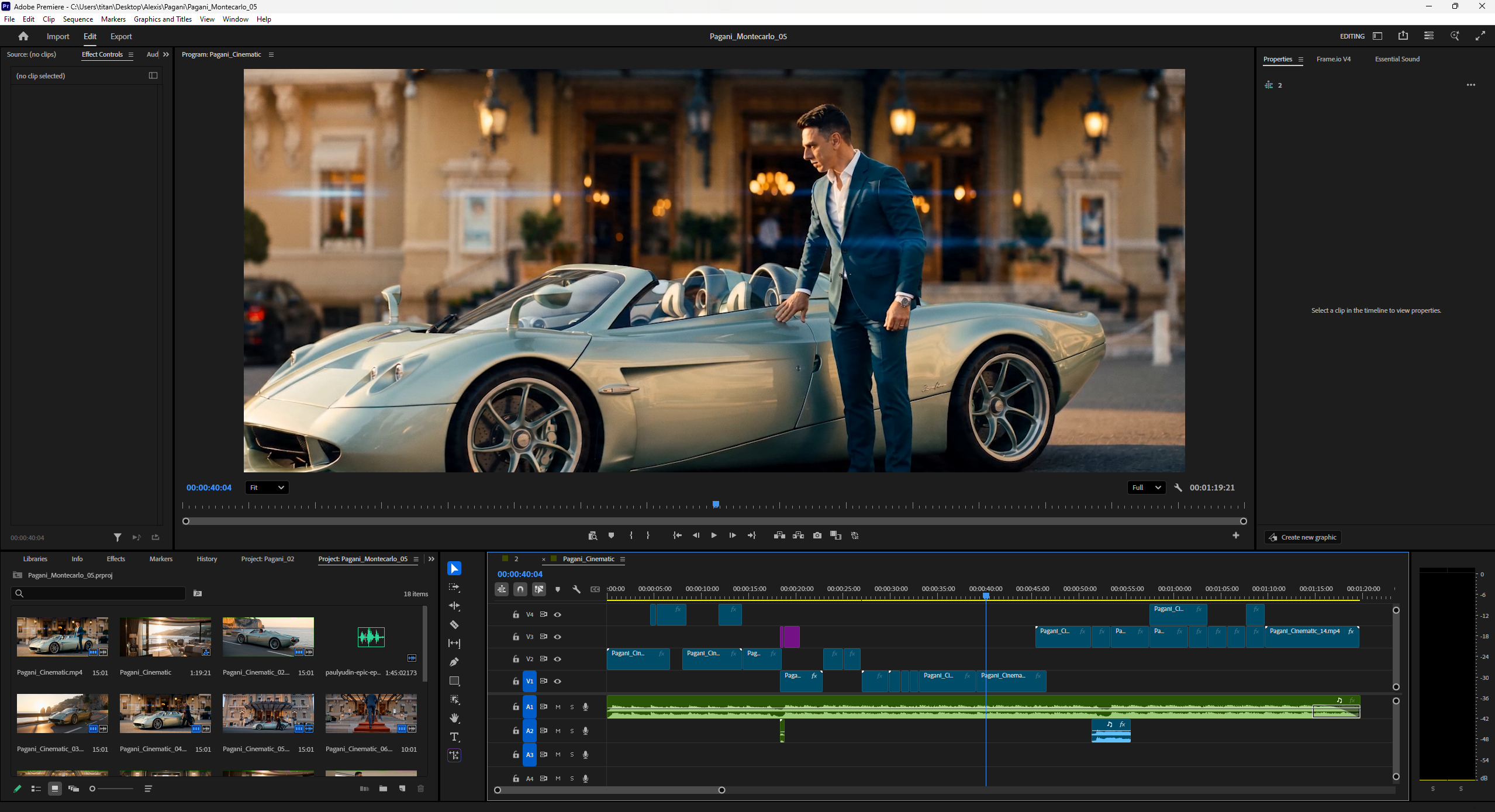Mute audio track A1
The width and height of the screenshot is (1495, 812).
pos(558,707)
